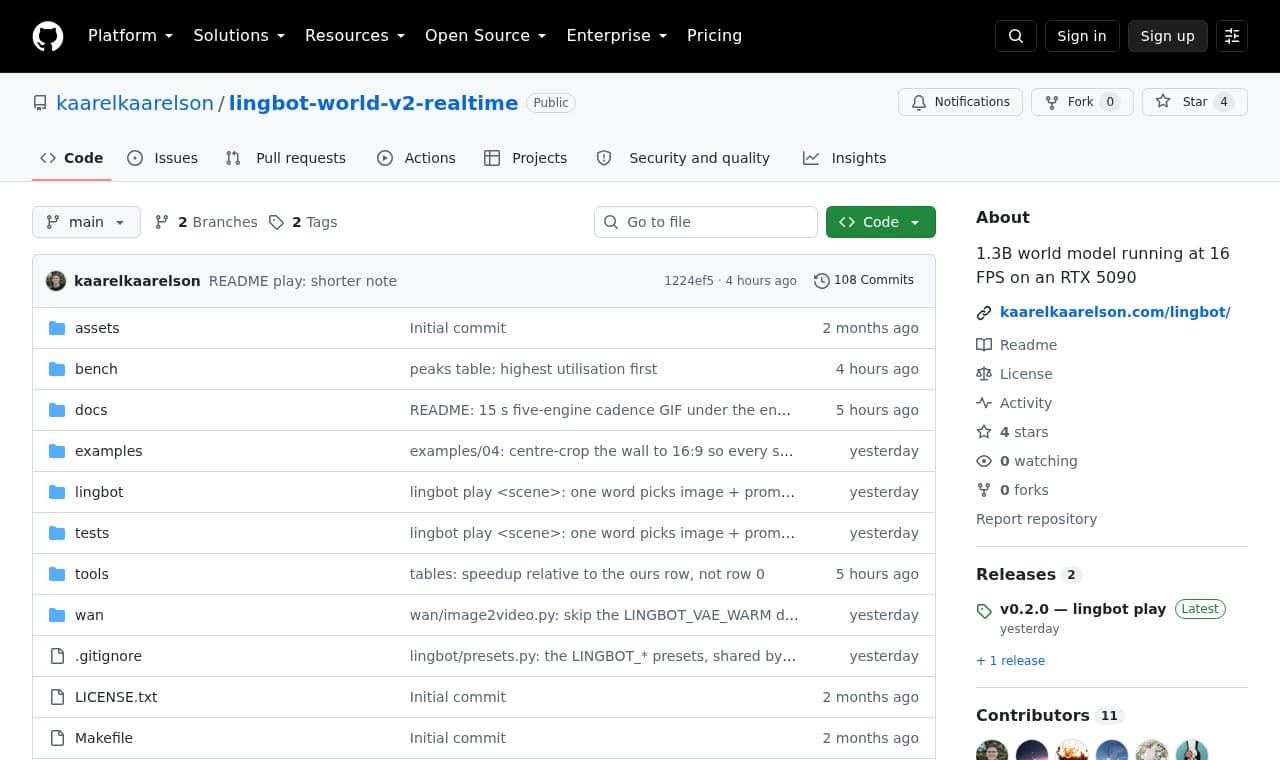Open the '+ 1 release' link

[x=1010, y=661]
